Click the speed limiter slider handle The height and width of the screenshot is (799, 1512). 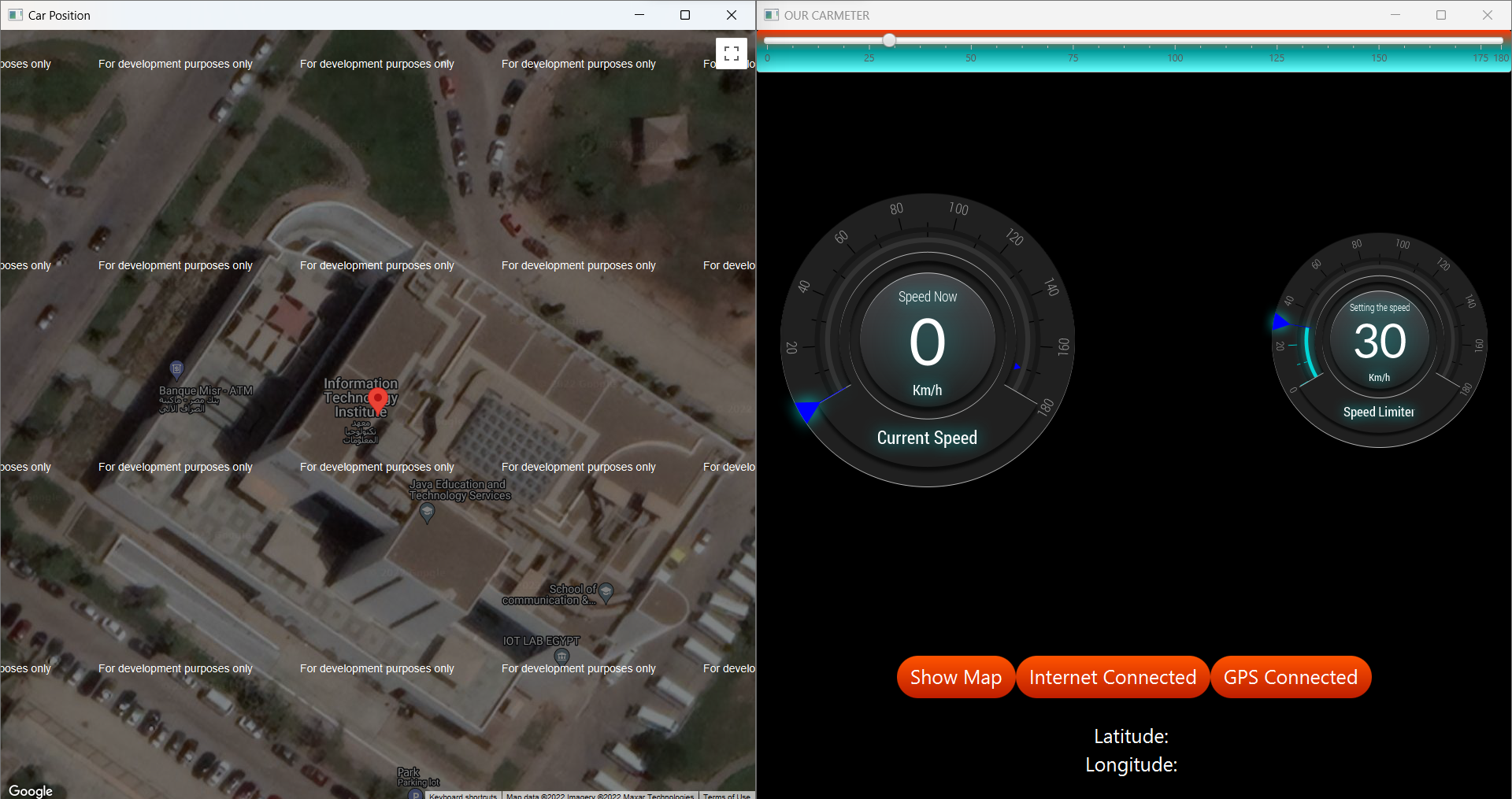coord(889,40)
